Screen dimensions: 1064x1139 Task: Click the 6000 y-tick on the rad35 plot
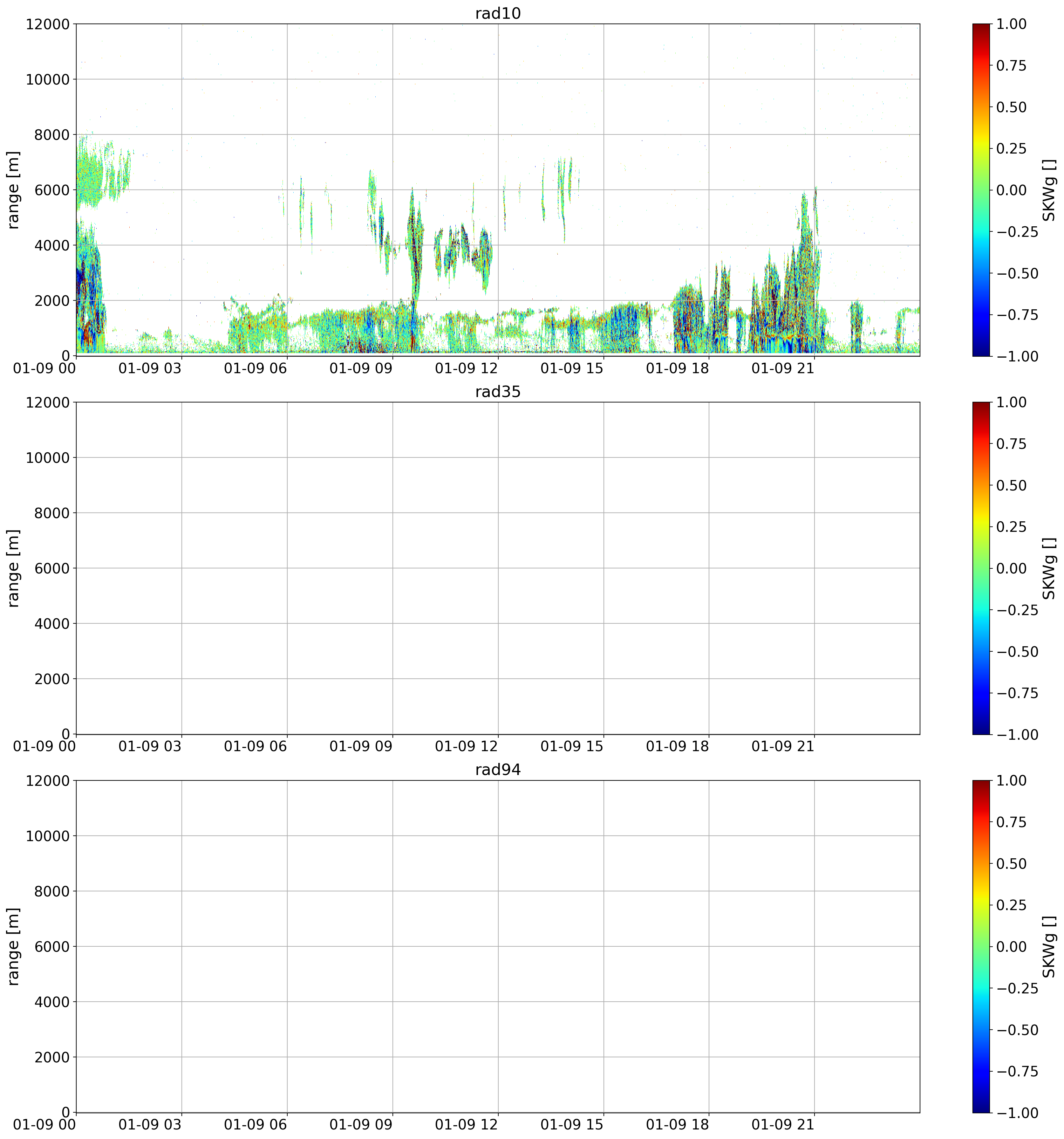point(51,568)
